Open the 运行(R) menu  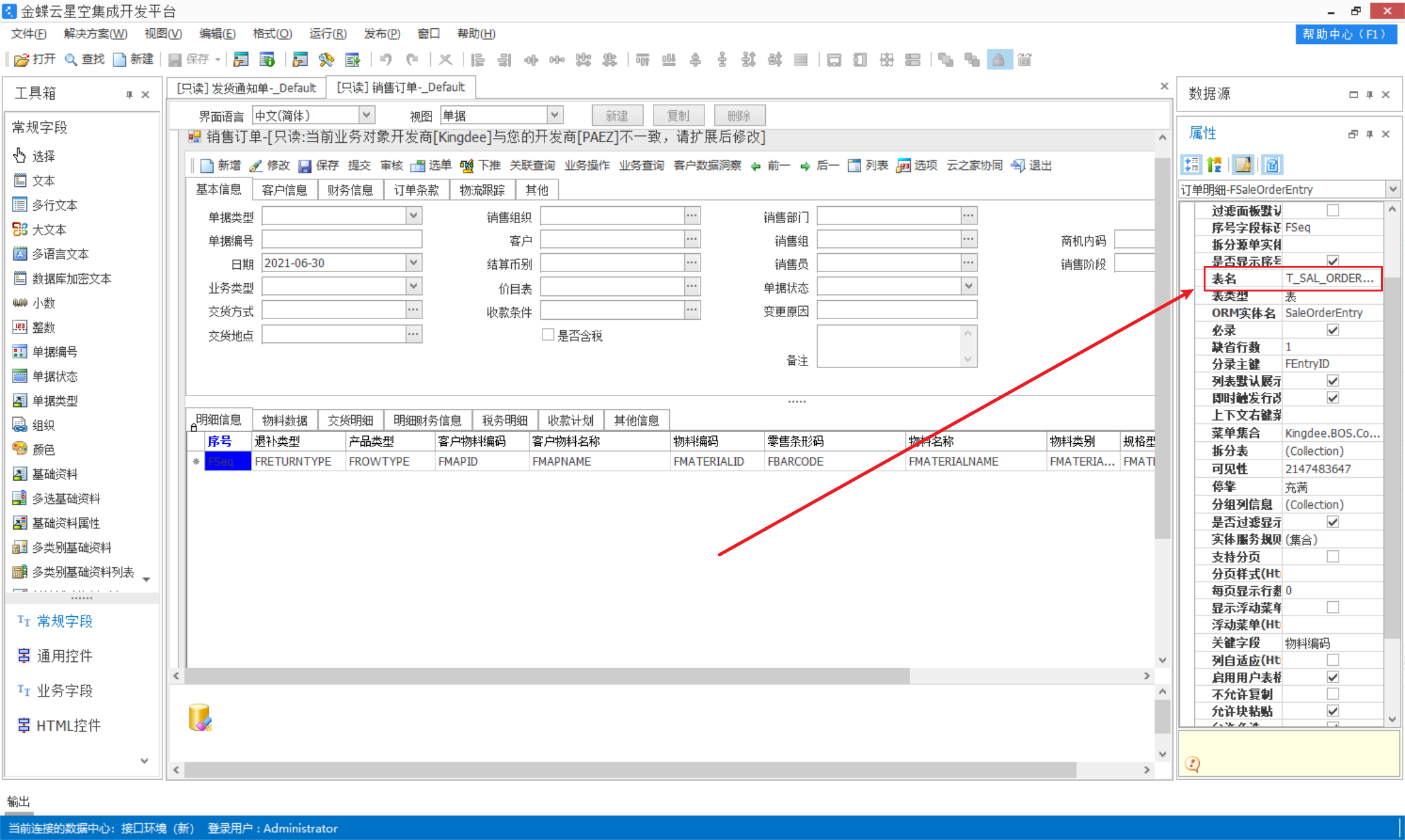327,34
